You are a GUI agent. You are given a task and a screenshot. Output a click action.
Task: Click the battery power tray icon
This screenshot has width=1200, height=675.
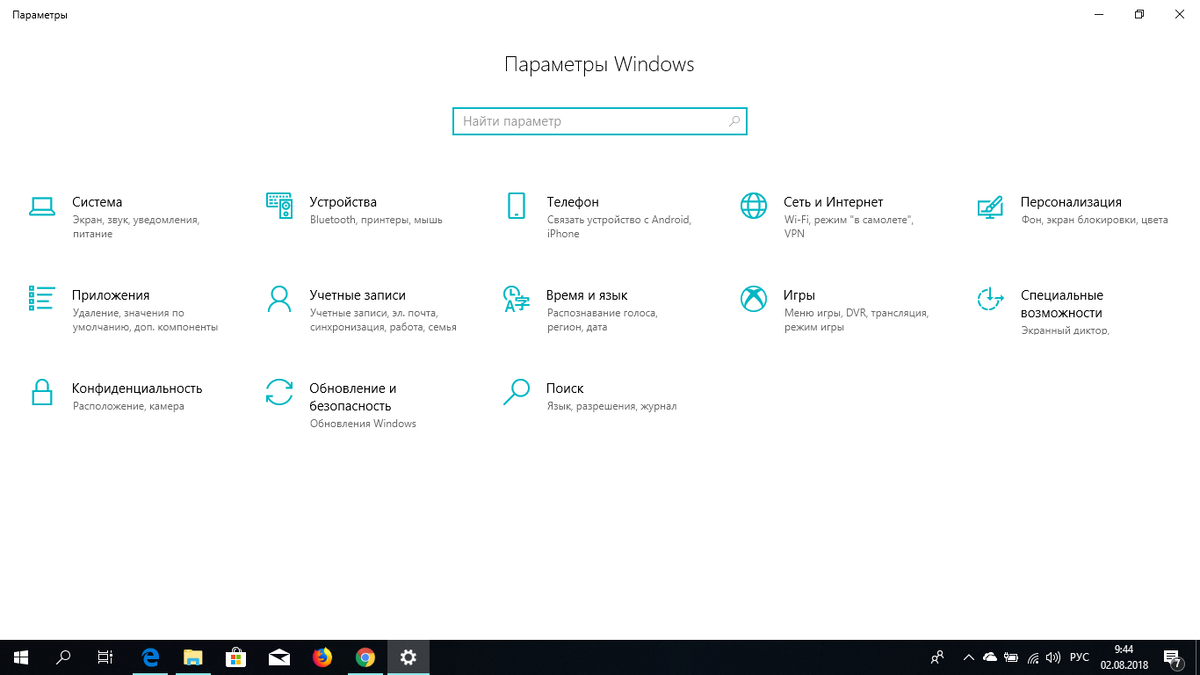[x=1012, y=657]
